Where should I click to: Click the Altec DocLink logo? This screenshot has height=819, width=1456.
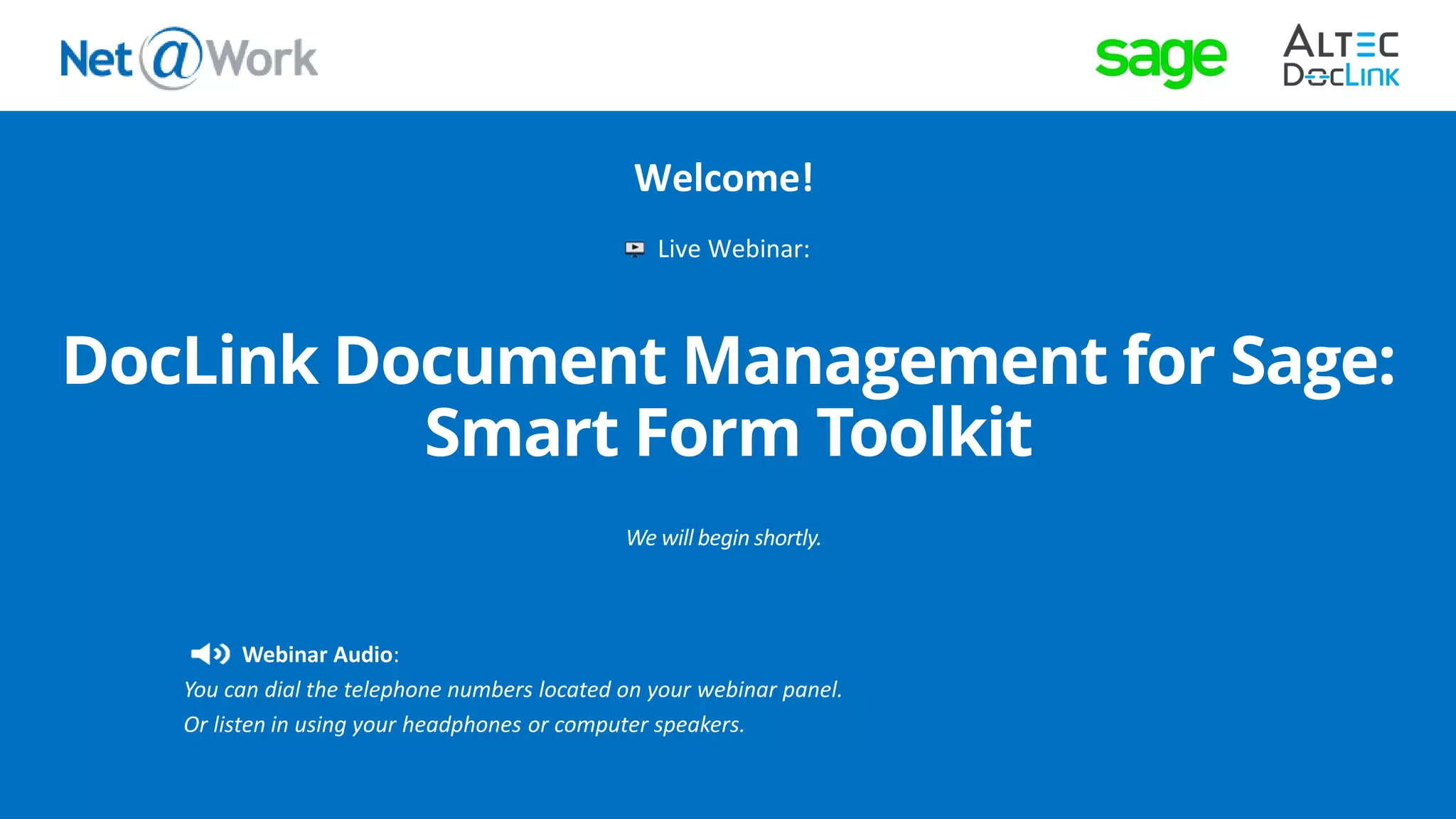coord(1341,55)
